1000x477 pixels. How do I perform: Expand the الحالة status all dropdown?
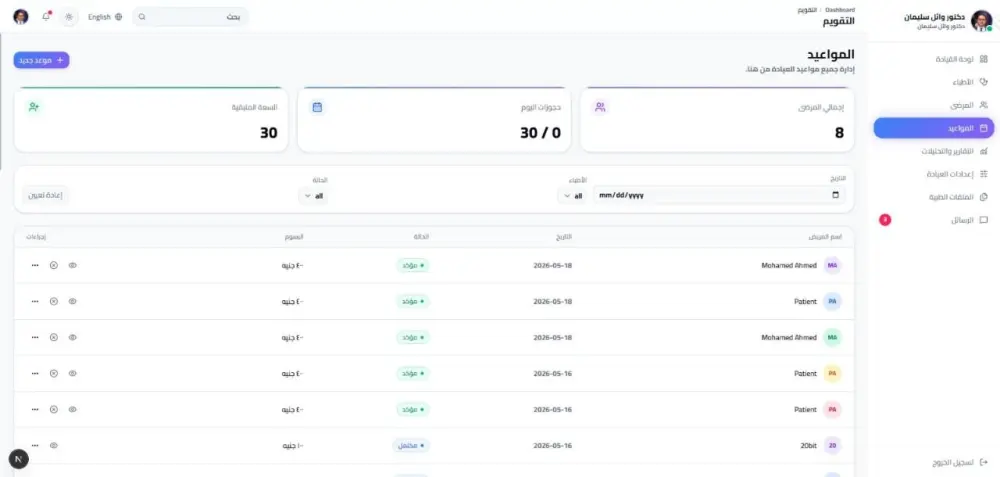pyautogui.click(x=312, y=196)
